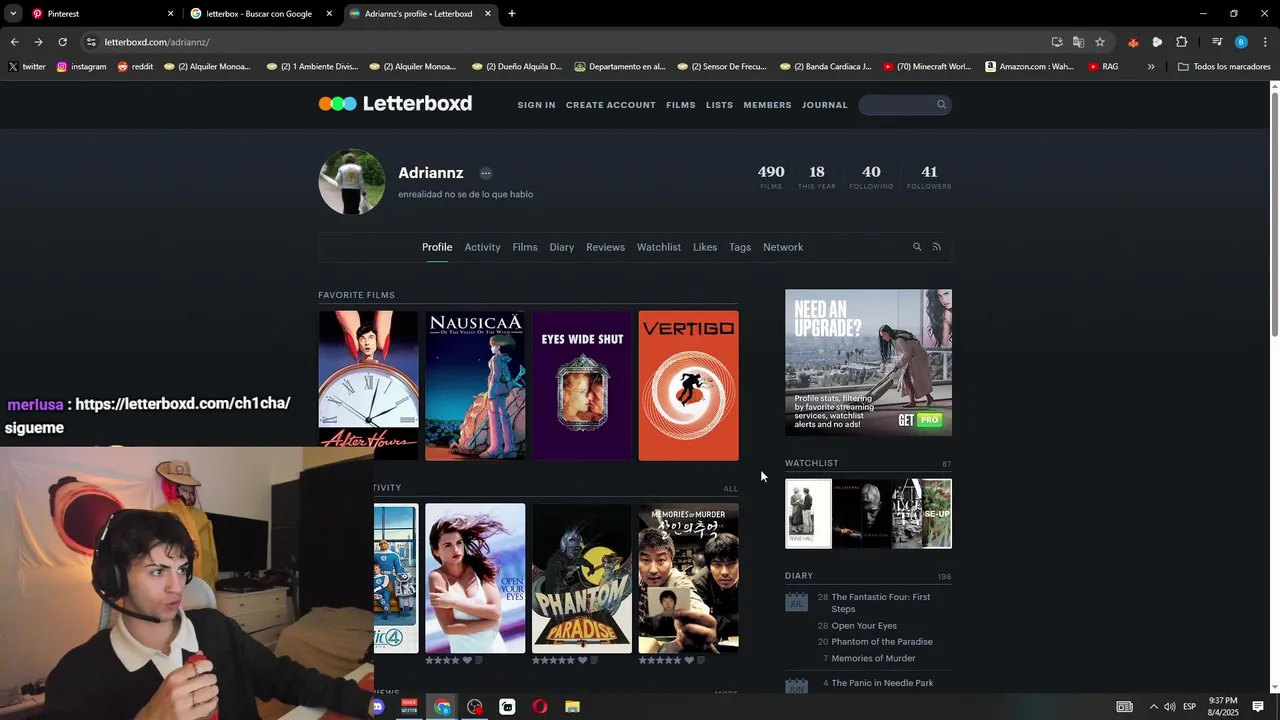
Task: Open diary entry The Panic in Needle Park
Action: pyautogui.click(x=882, y=683)
